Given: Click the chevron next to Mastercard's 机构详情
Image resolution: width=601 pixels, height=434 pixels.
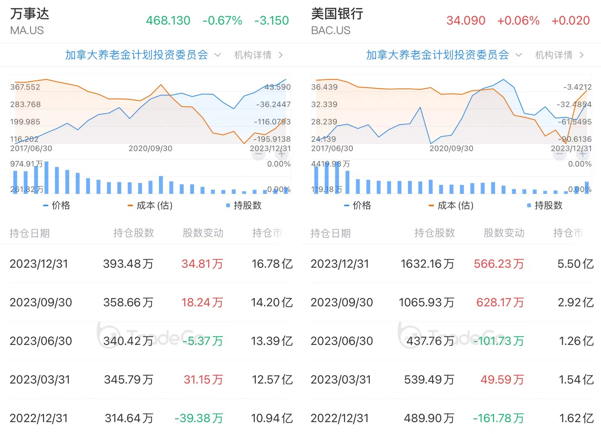Looking at the screenshot, I should pos(281,55).
